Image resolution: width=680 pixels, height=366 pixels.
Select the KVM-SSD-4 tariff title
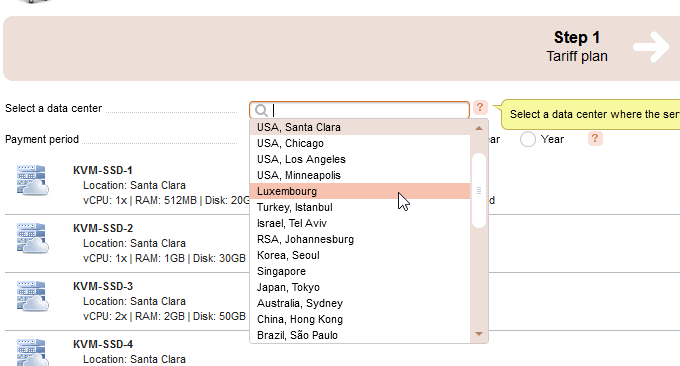point(103,345)
